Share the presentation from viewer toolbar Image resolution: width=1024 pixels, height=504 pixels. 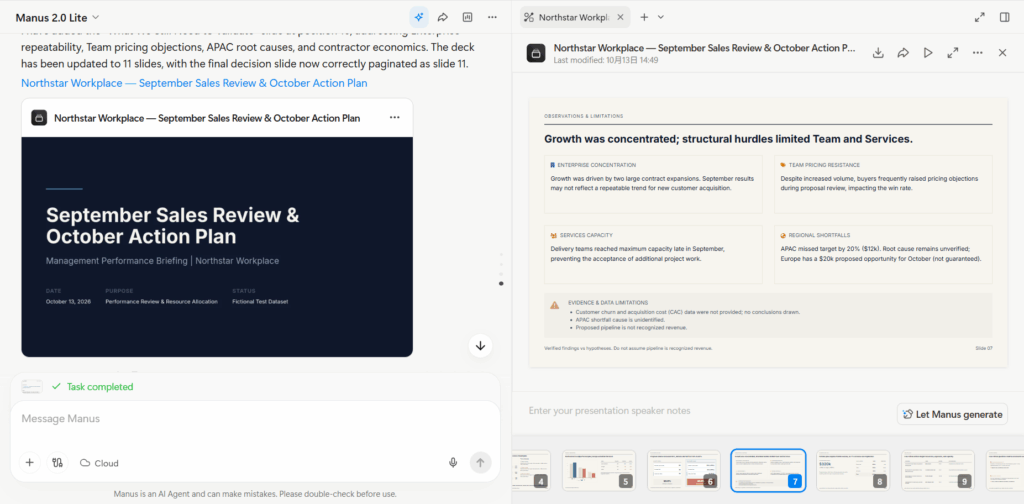903,53
